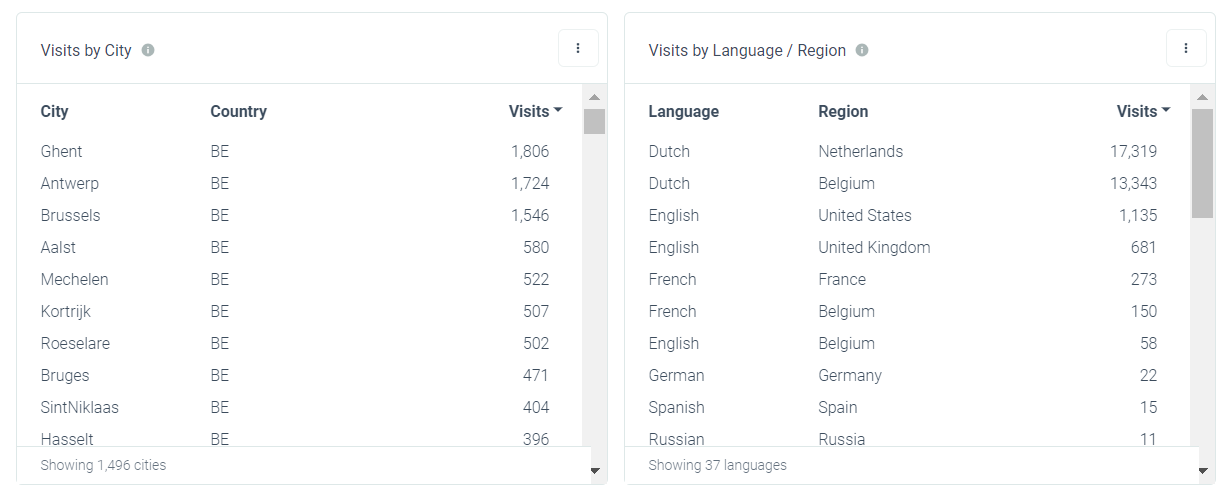Click the United States region cell
The height and width of the screenshot is (498, 1232).
(865, 215)
